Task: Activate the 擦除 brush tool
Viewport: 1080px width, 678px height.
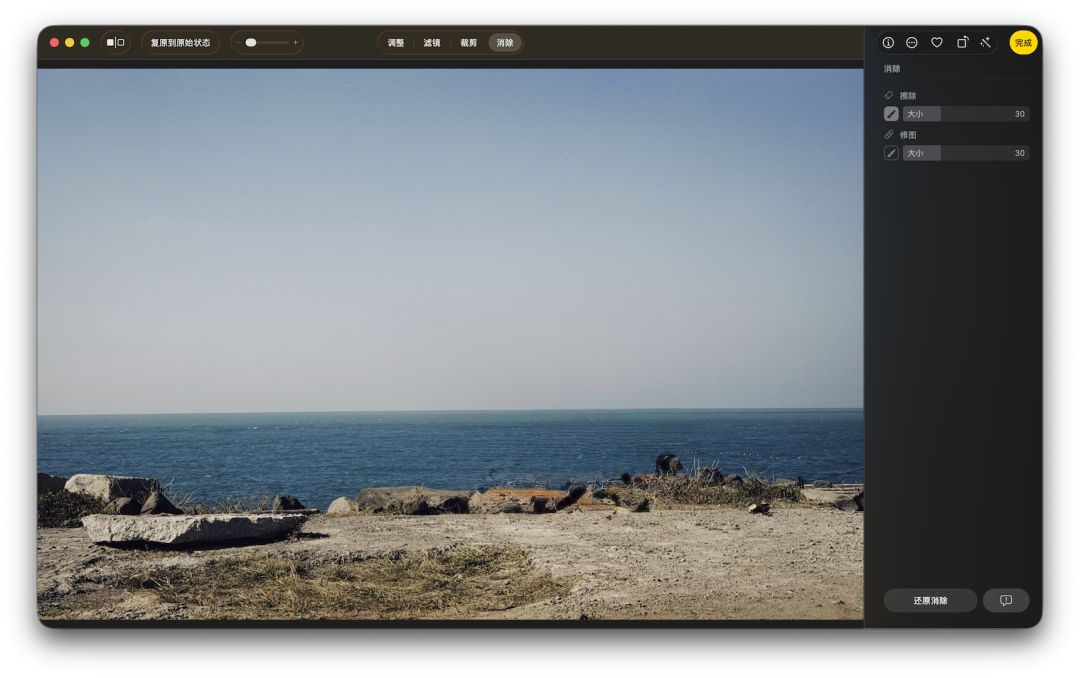Action: tap(891, 114)
